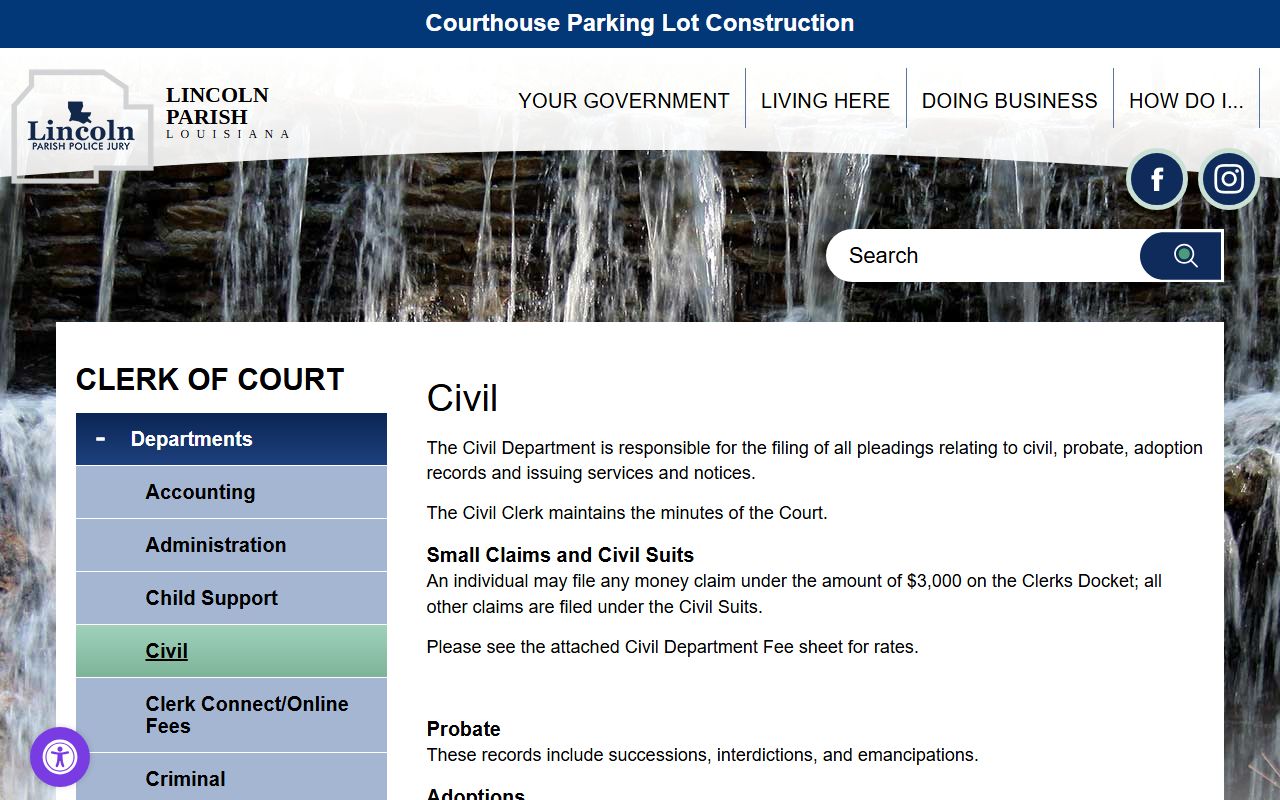Open the Your Government menu
The image size is (1280, 800).
pos(624,101)
